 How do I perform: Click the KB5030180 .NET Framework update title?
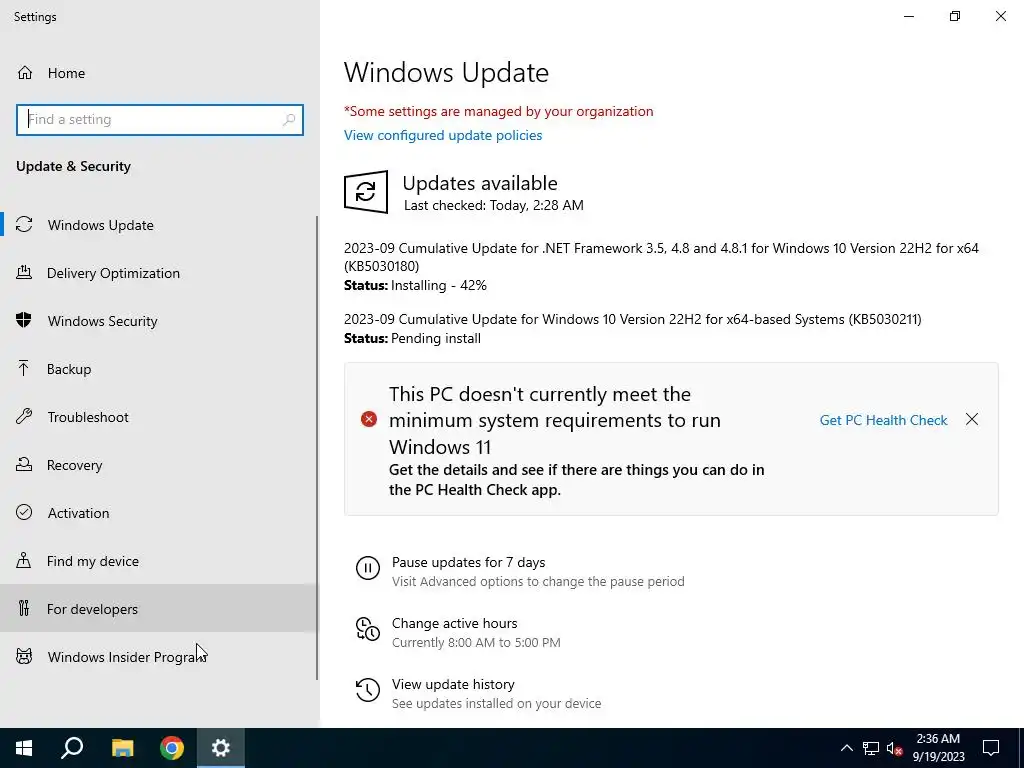pyautogui.click(x=662, y=257)
